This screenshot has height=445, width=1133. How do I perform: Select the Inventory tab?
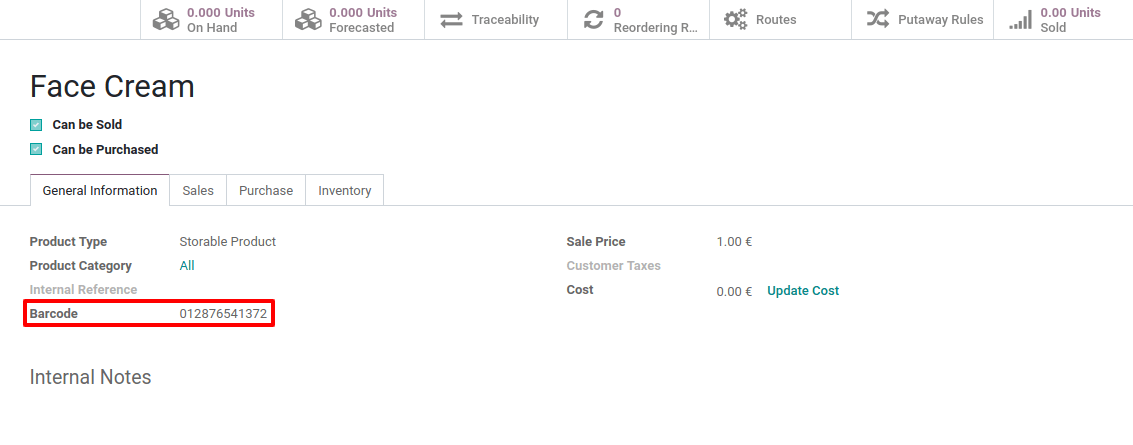(344, 190)
